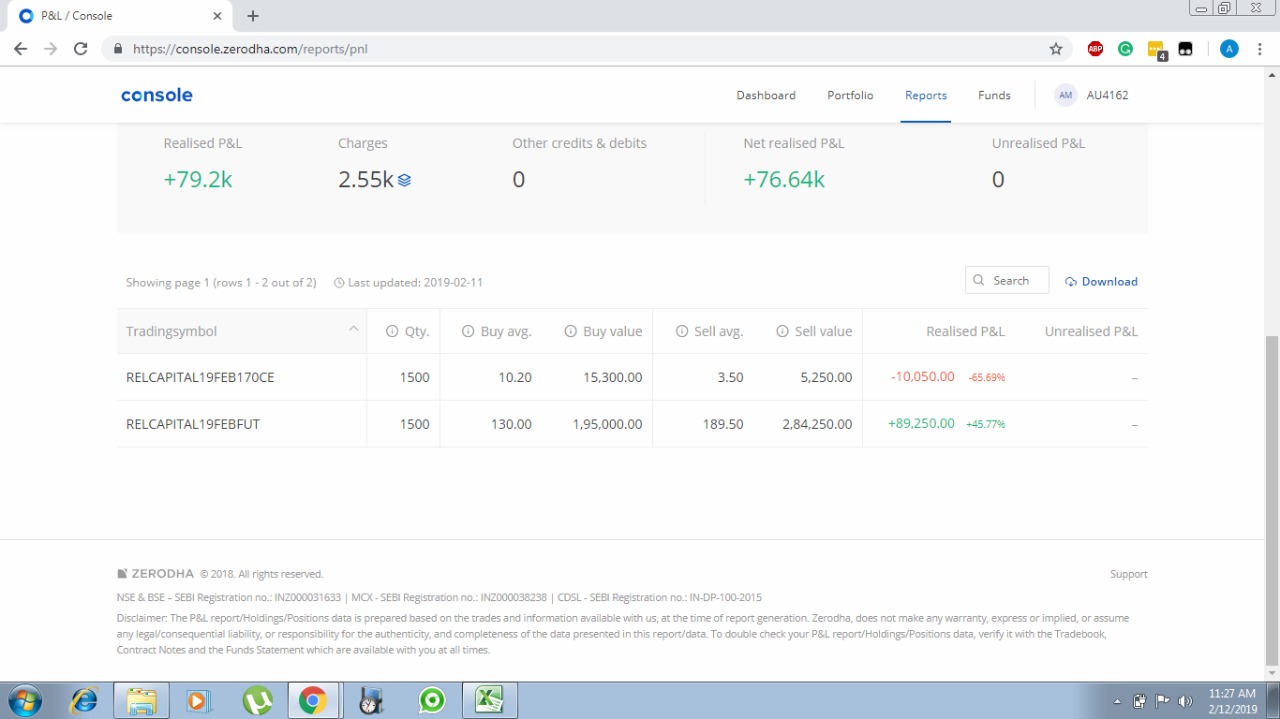Image resolution: width=1280 pixels, height=719 pixels.
Task: Click the Buy value info icon
Action: 570,331
